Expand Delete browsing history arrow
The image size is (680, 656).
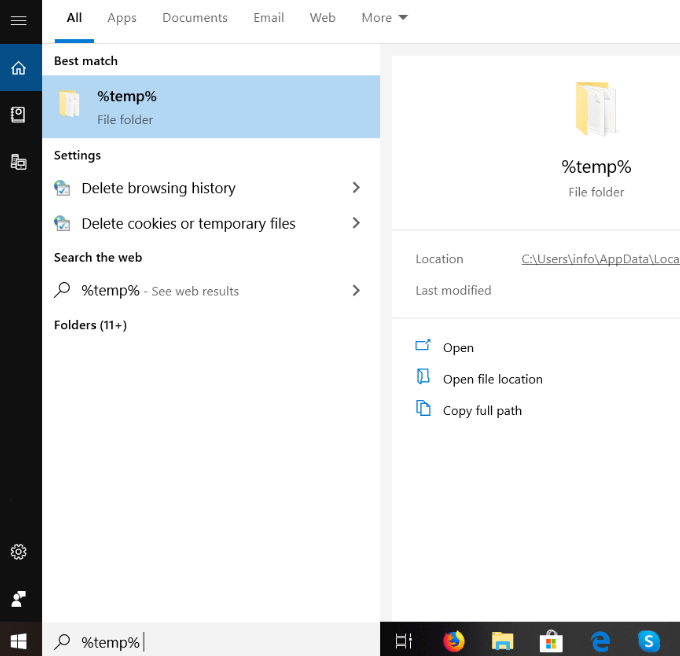(x=356, y=188)
